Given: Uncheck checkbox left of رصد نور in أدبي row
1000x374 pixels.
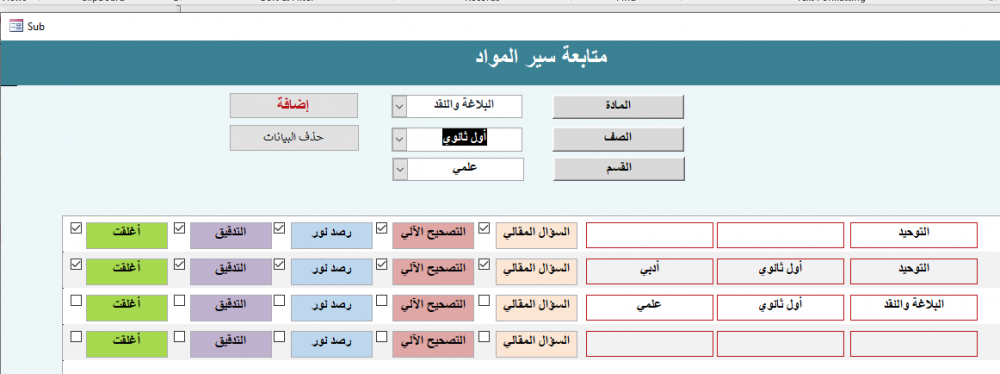Looking at the screenshot, I should (279, 264).
